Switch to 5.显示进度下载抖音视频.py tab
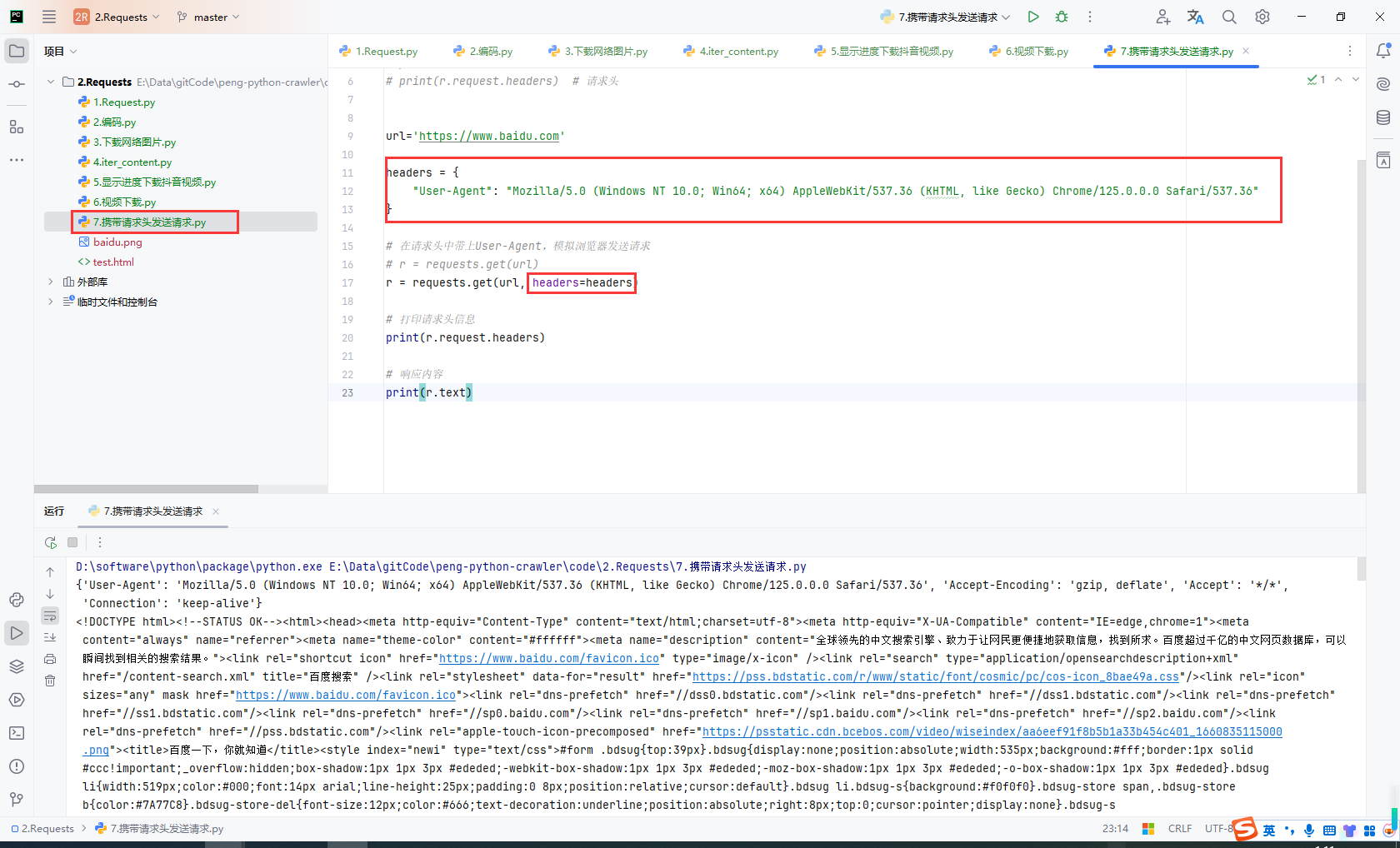Viewport: 1400px width, 848px height. tap(883, 51)
